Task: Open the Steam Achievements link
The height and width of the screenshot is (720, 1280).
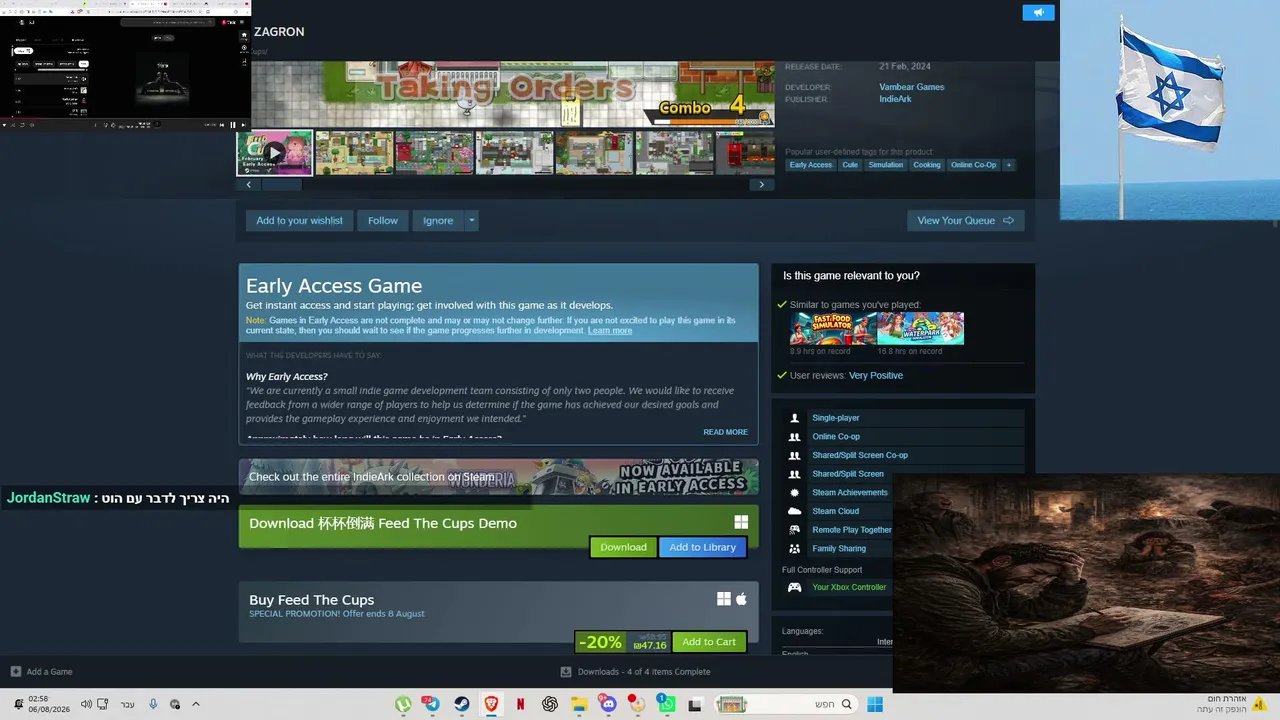Action: pyautogui.click(x=850, y=493)
